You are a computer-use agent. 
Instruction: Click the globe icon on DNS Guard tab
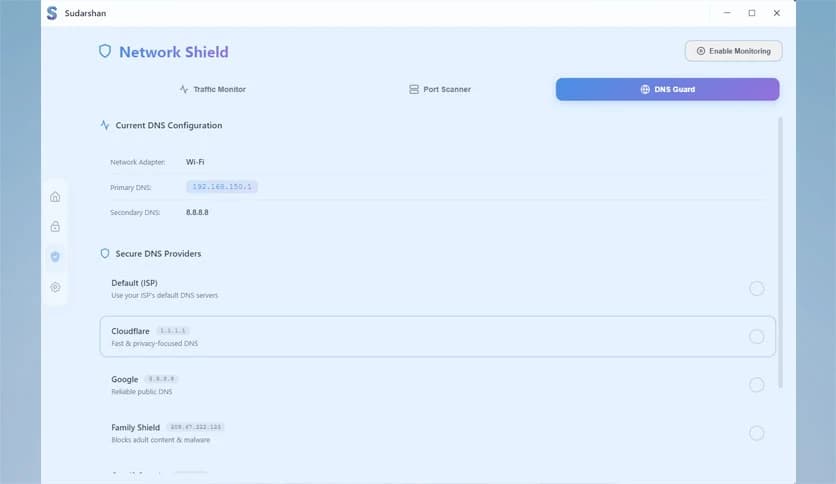[645, 89]
